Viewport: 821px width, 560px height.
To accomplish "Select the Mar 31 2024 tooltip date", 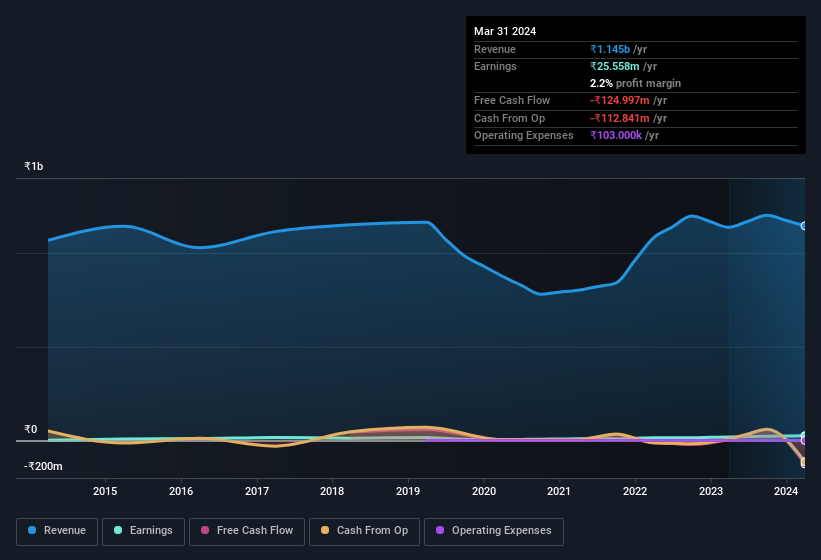I will point(505,31).
